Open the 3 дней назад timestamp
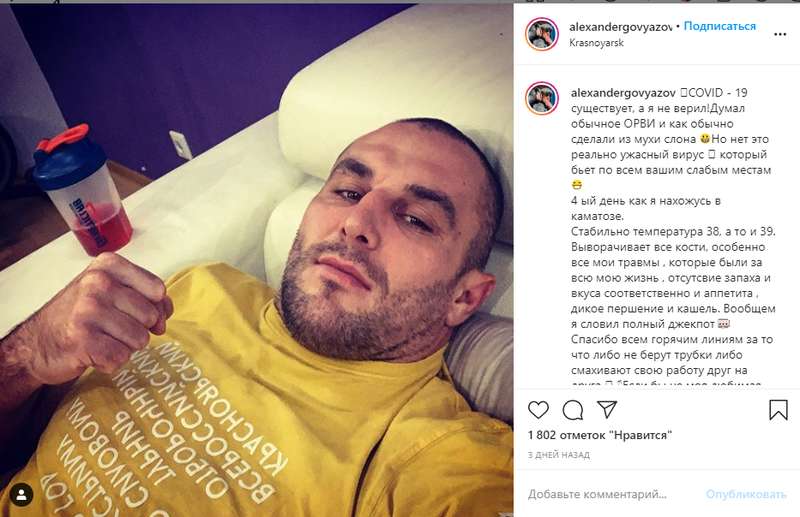Screen dimensions: 800x517 559,454
